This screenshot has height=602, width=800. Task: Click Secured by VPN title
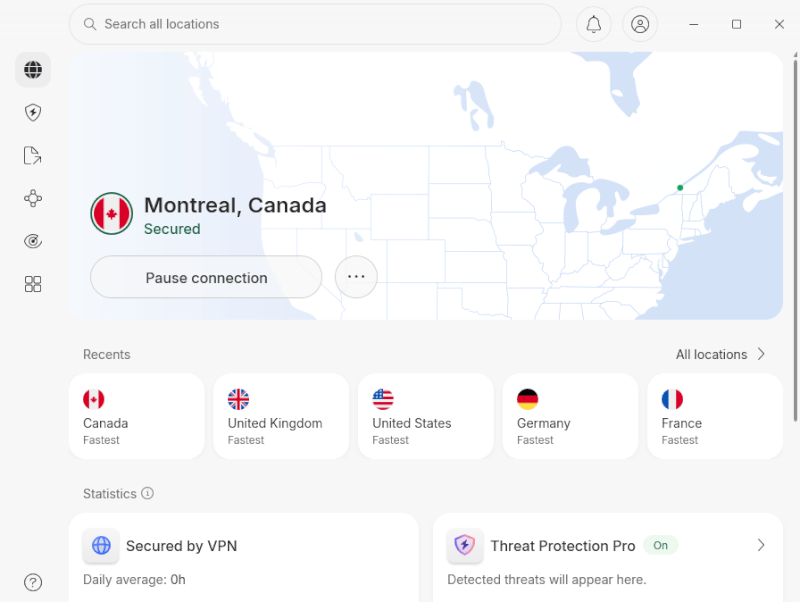tap(182, 546)
